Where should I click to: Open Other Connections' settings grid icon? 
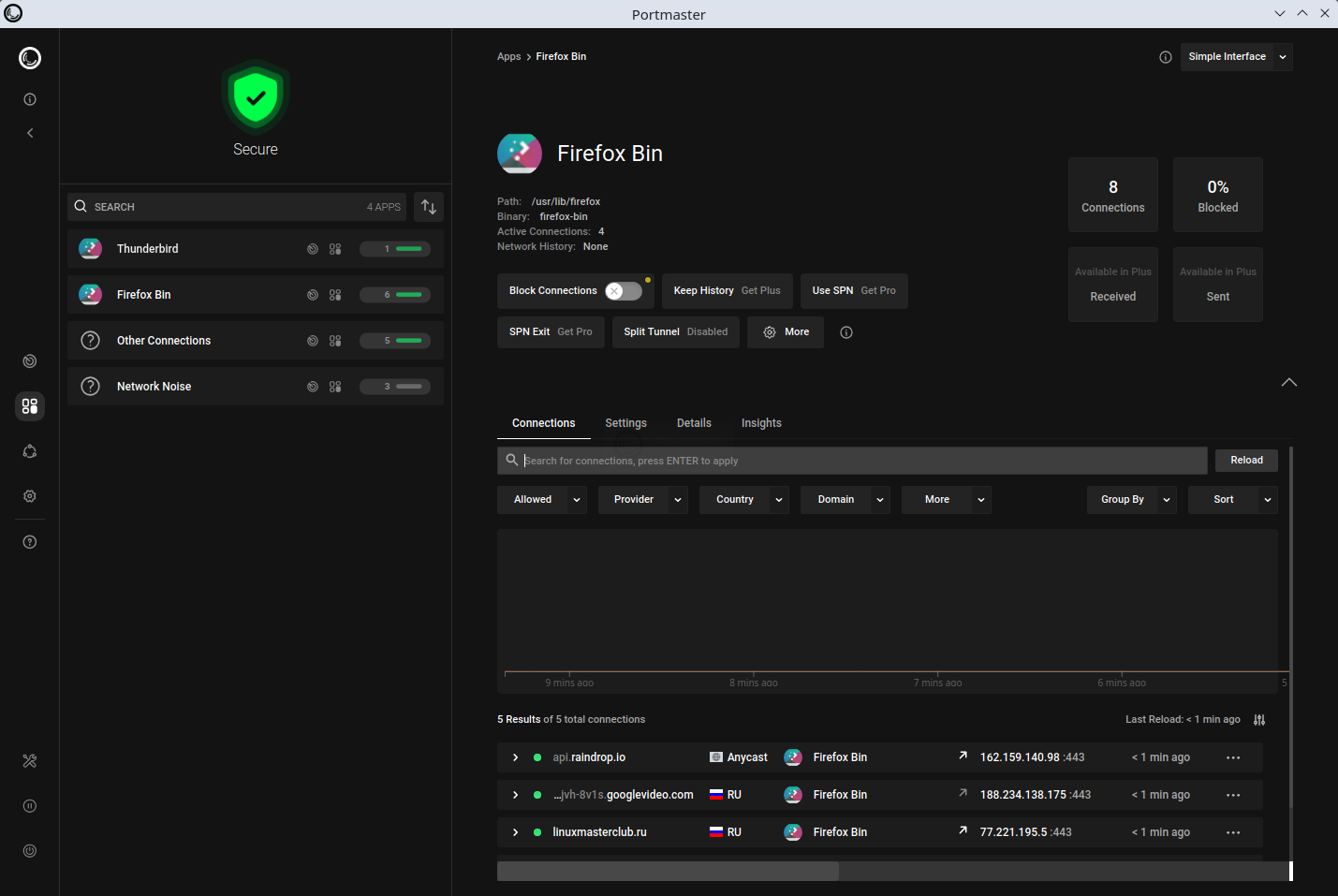click(x=335, y=341)
